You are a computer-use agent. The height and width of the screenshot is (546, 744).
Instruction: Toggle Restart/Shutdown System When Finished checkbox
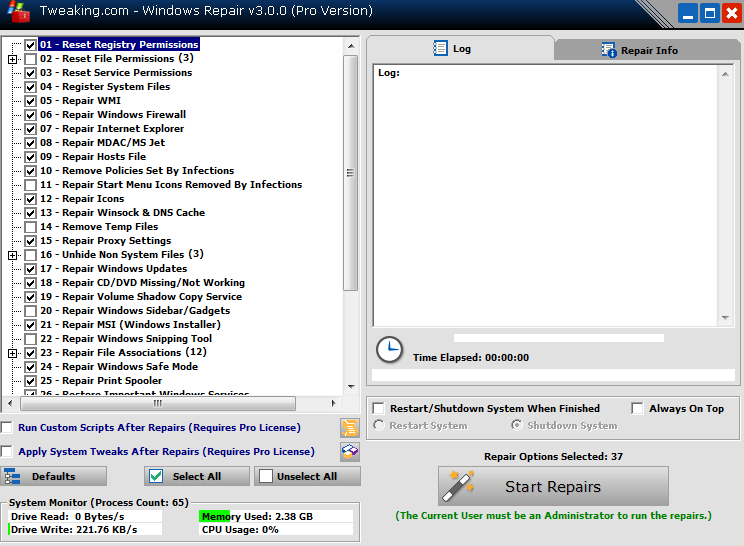click(379, 408)
